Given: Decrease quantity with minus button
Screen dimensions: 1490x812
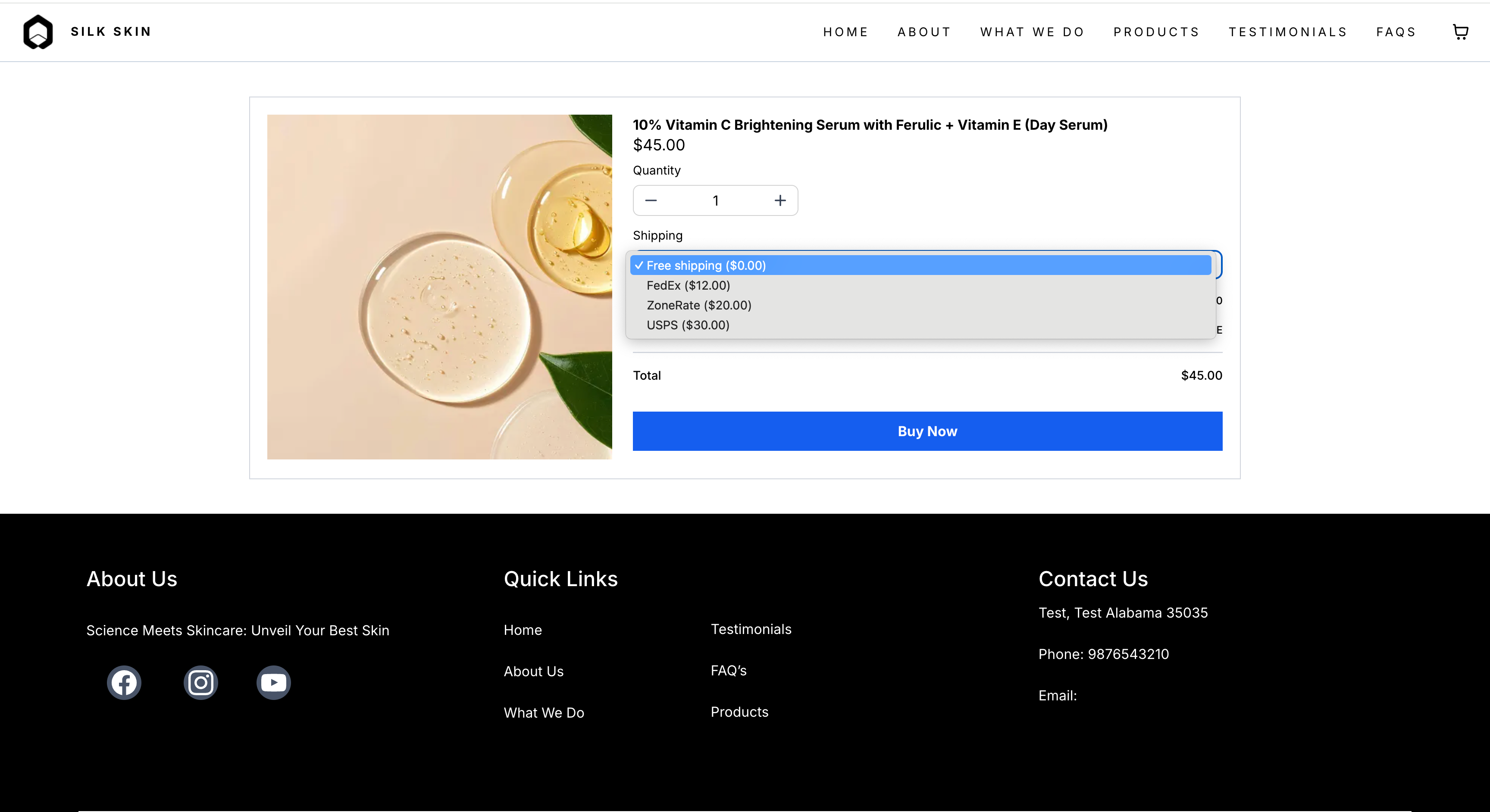Looking at the screenshot, I should pyautogui.click(x=651, y=201).
